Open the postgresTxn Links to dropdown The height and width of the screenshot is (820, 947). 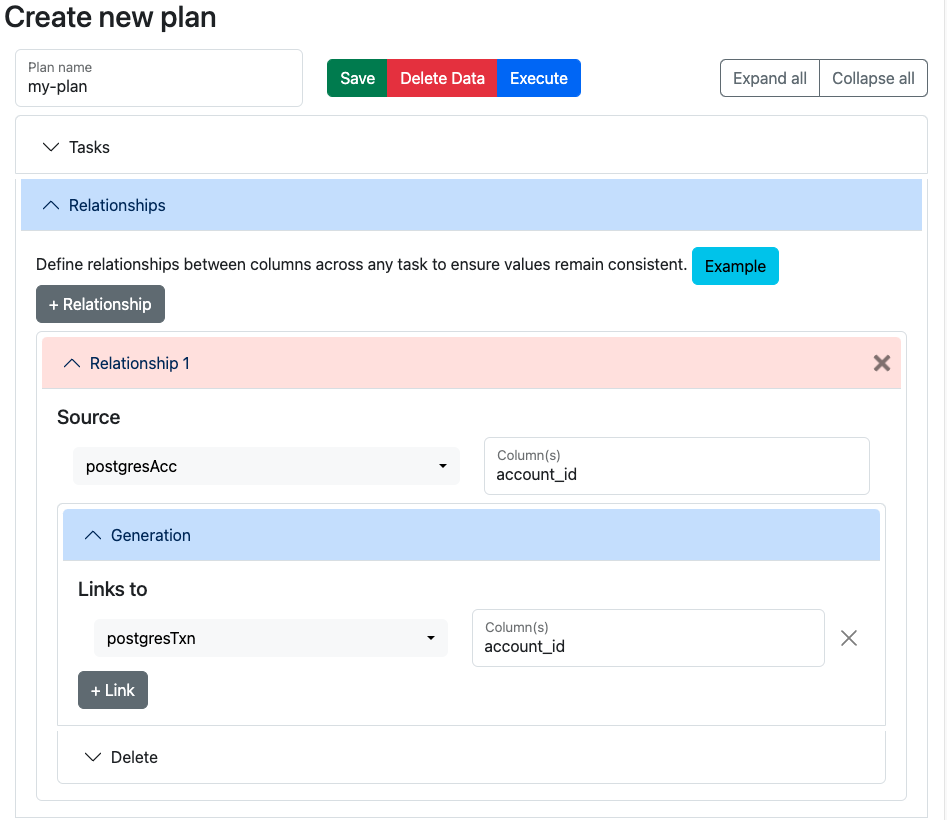(270, 637)
